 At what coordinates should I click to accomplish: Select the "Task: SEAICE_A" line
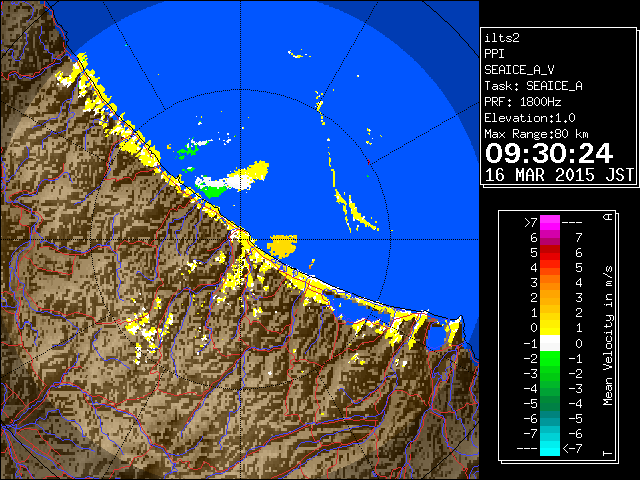(533, 86)
